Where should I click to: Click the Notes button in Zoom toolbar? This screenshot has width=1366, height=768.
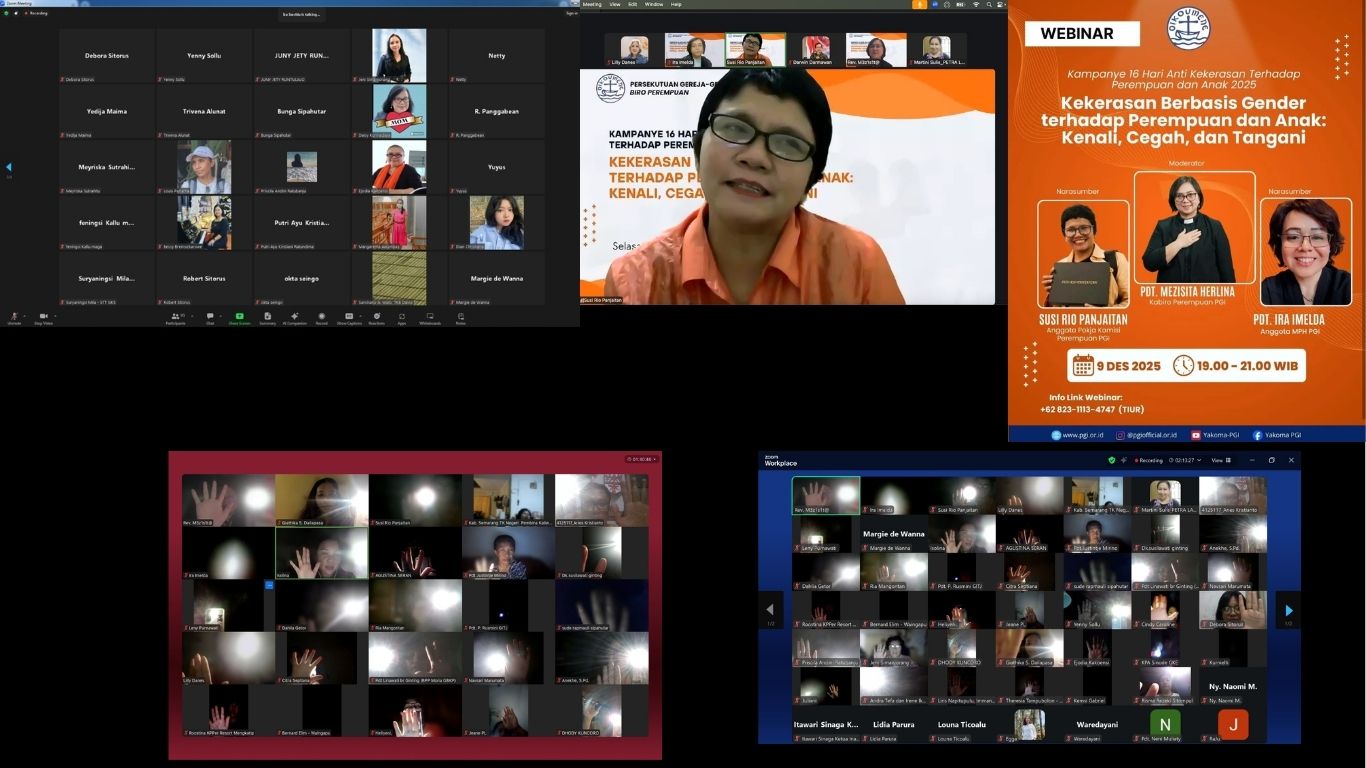coord(460,317)
